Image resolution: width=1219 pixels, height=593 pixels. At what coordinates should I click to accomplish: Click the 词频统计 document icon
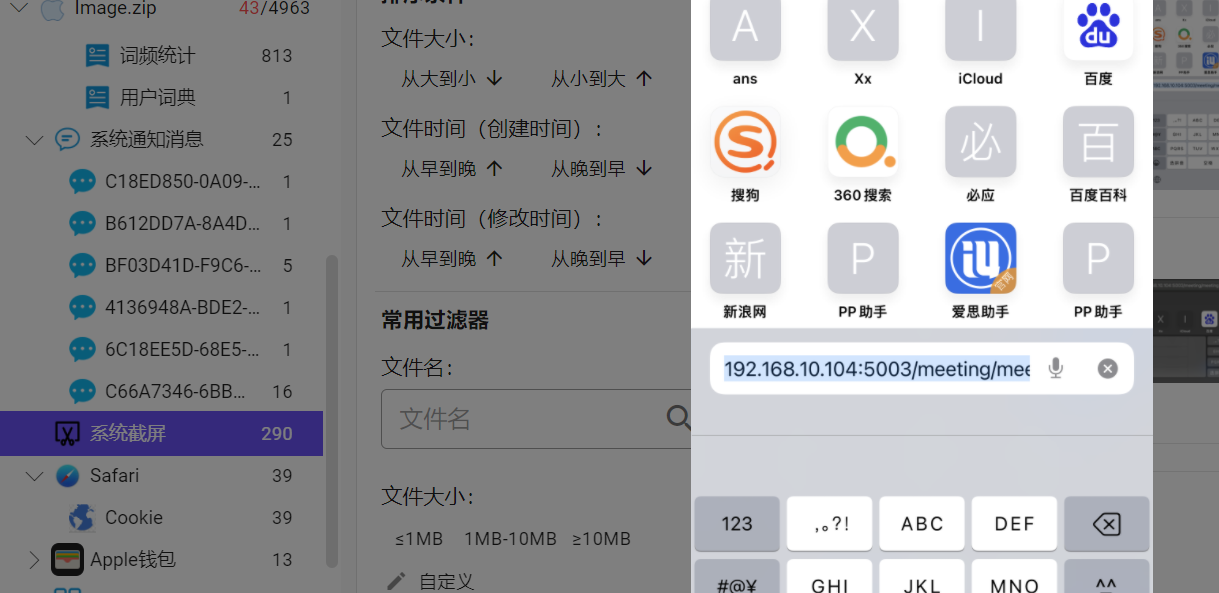(97, 56)
